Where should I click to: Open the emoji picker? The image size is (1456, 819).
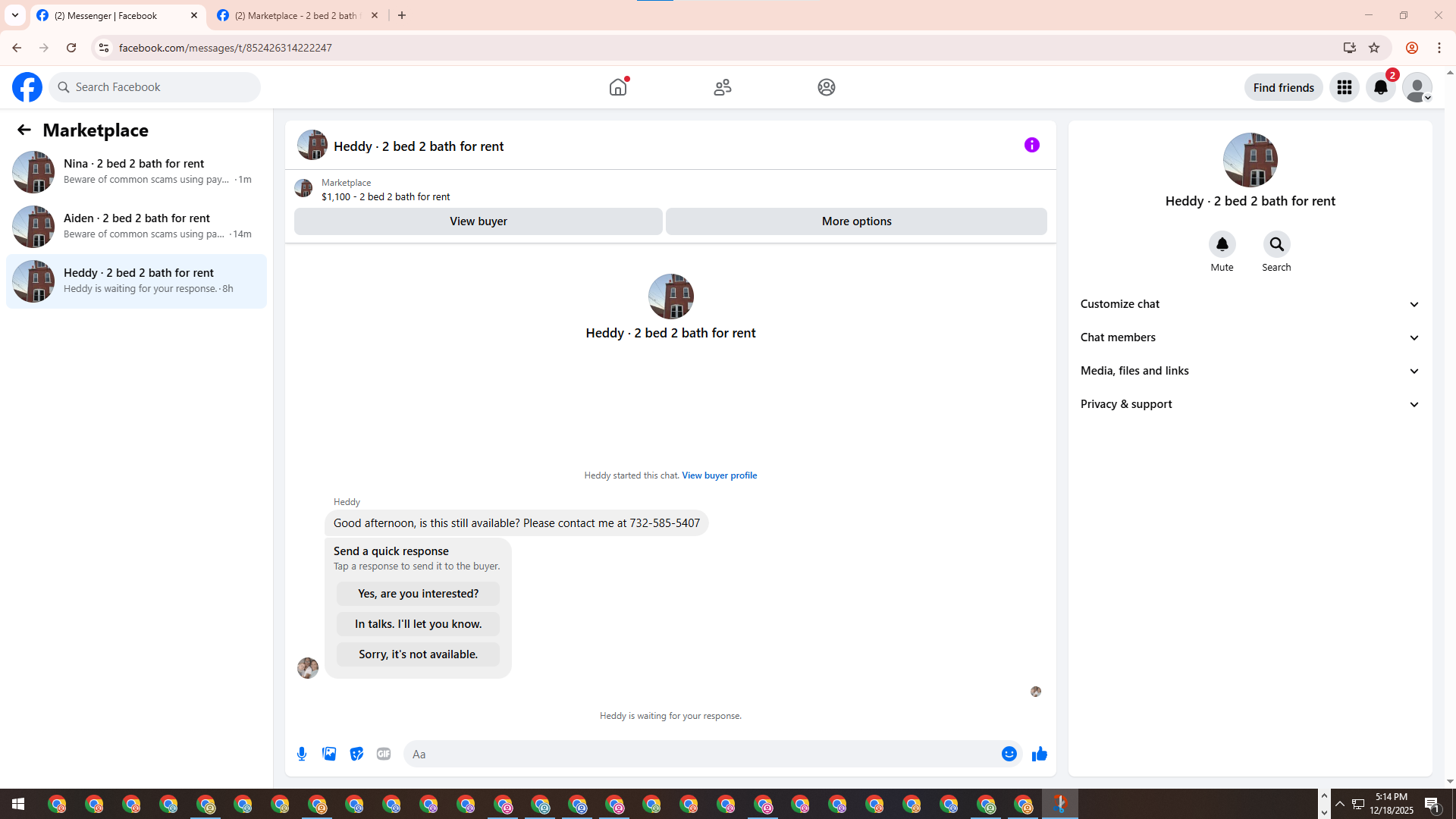pos(1009,754)
